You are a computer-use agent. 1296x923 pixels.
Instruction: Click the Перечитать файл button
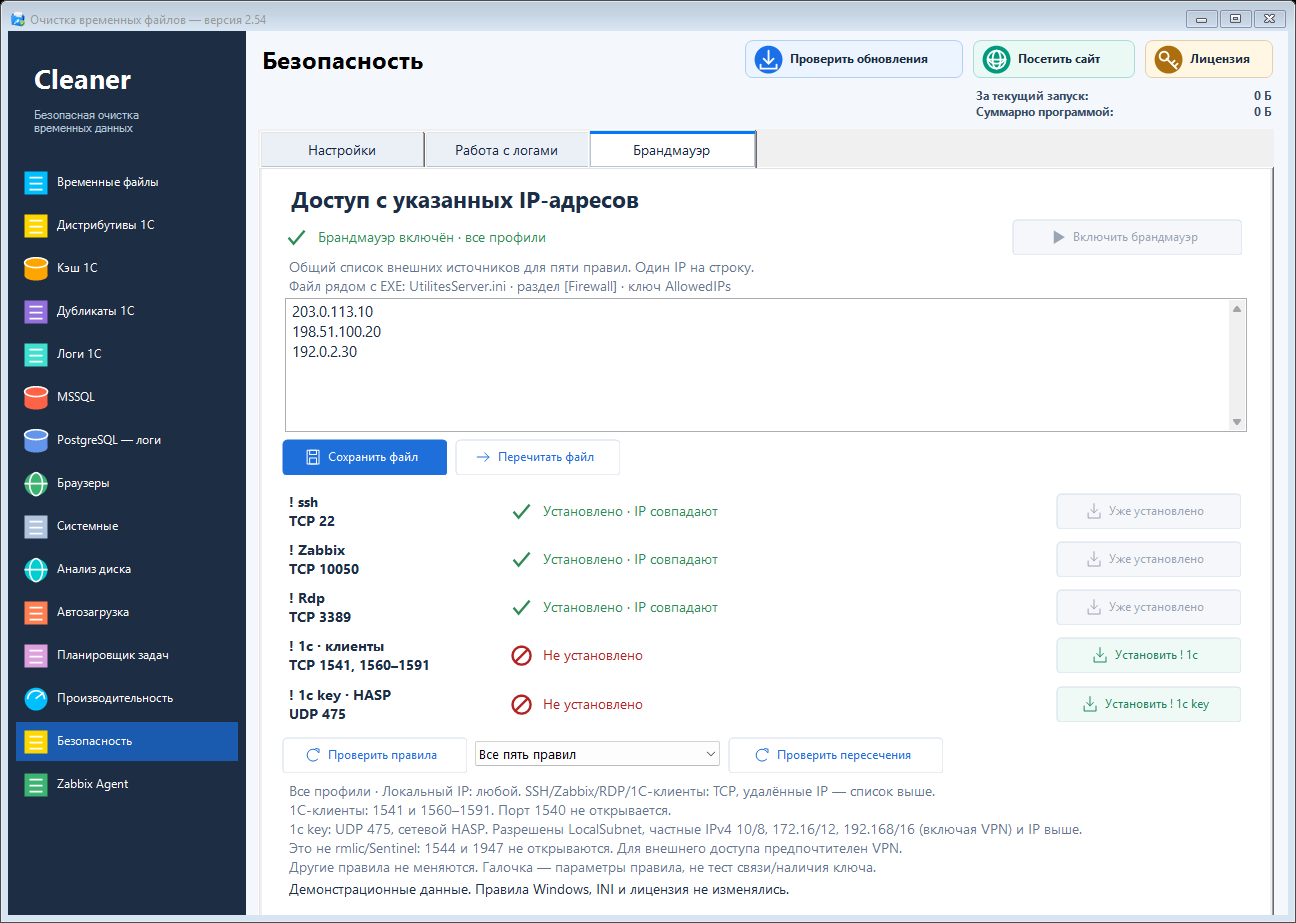click(537, 457)
